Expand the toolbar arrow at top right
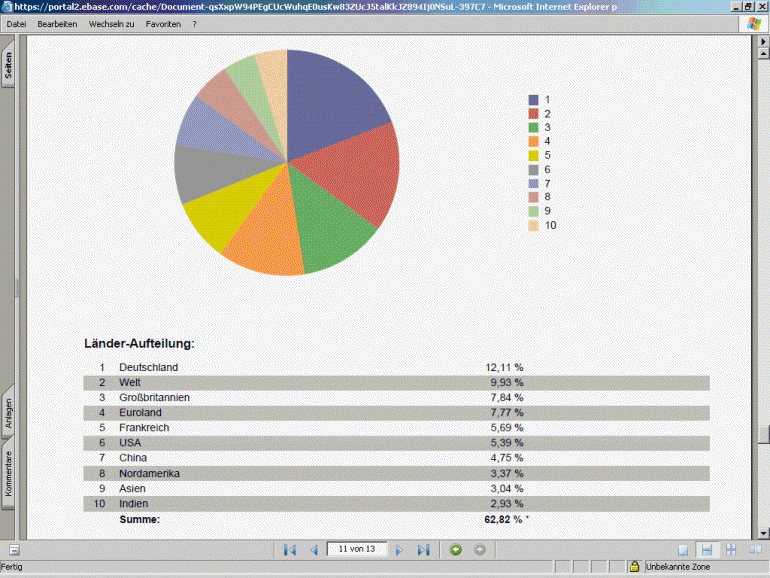 click(x=764, y=42)
